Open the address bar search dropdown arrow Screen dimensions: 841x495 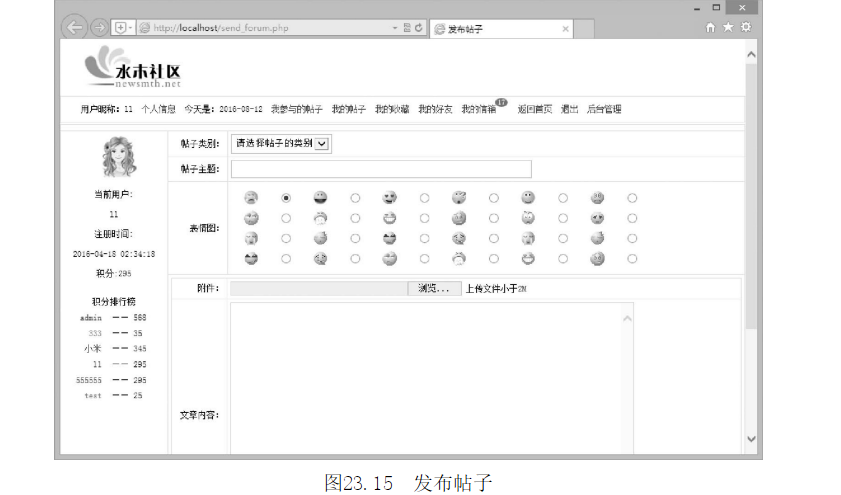coord(395,28)
